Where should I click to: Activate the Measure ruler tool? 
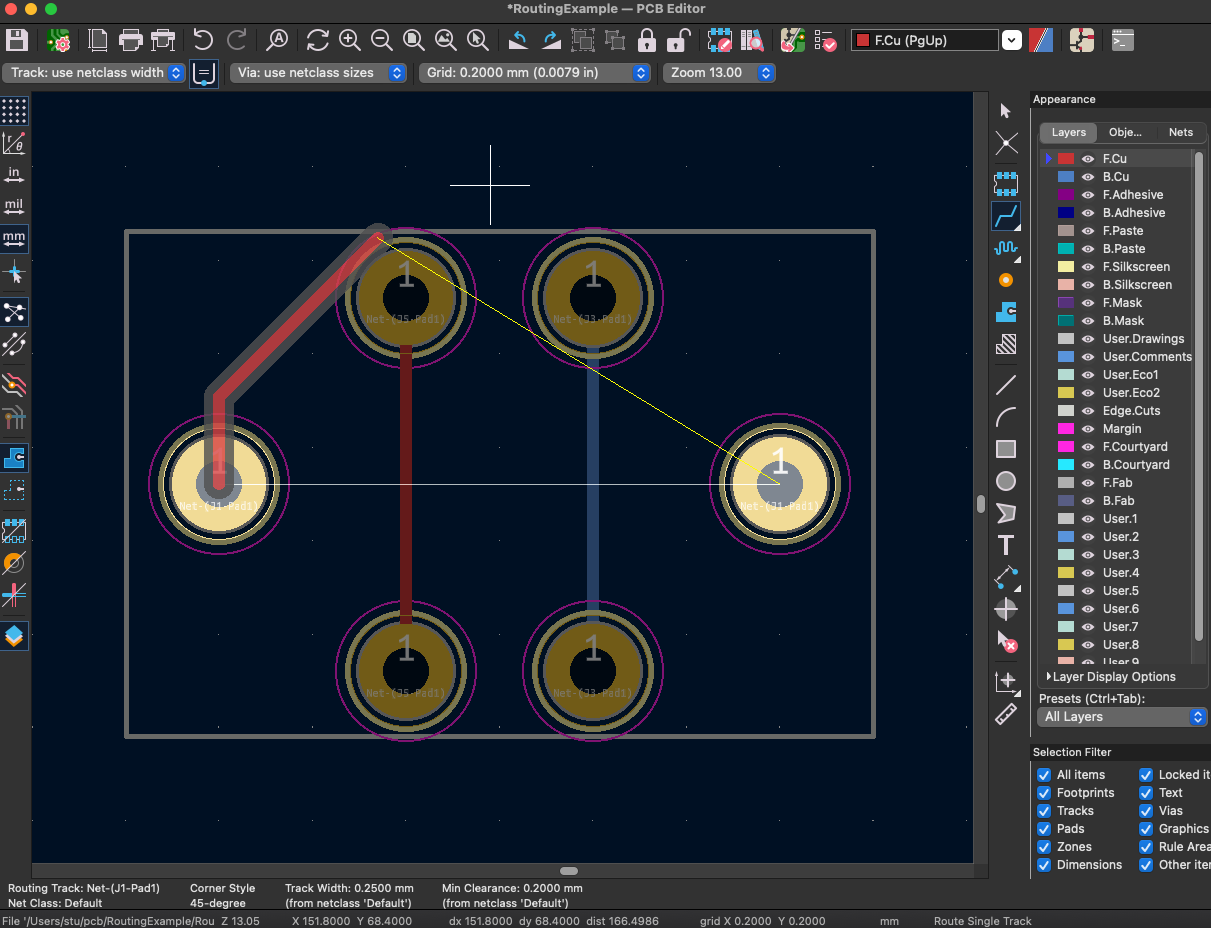[x=1006, y=714]
